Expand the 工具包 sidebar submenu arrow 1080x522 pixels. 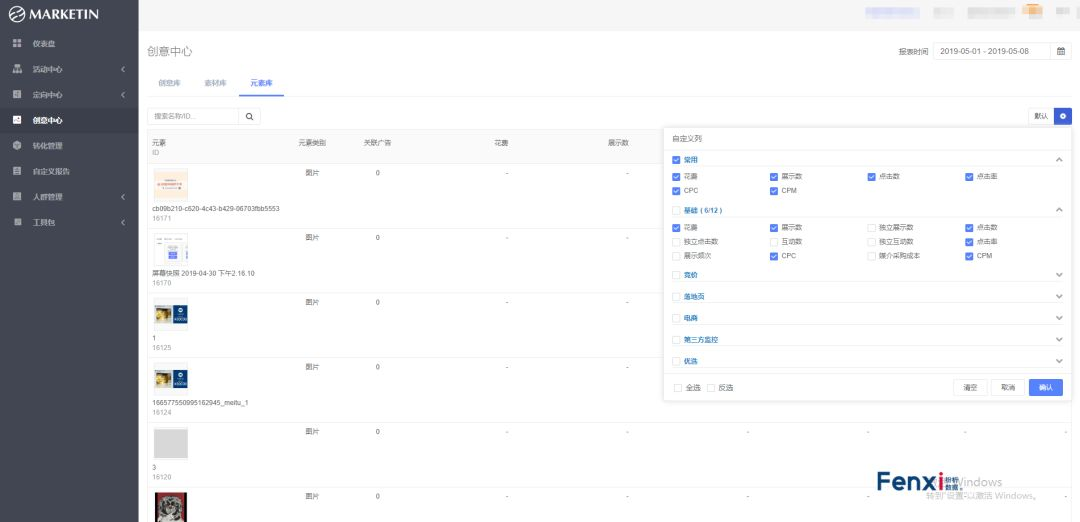[123, 222]
